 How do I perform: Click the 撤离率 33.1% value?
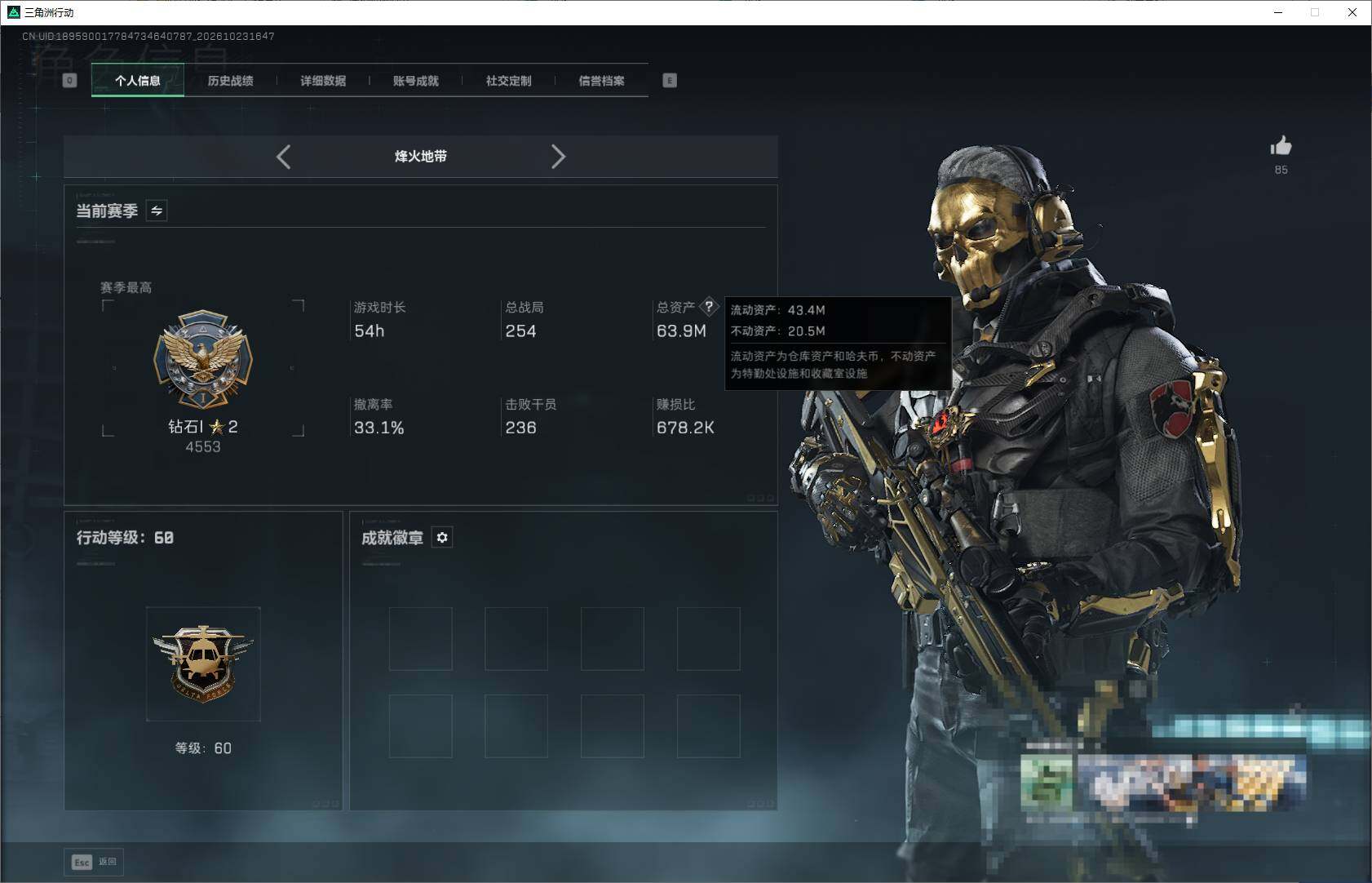click(379, 428)
